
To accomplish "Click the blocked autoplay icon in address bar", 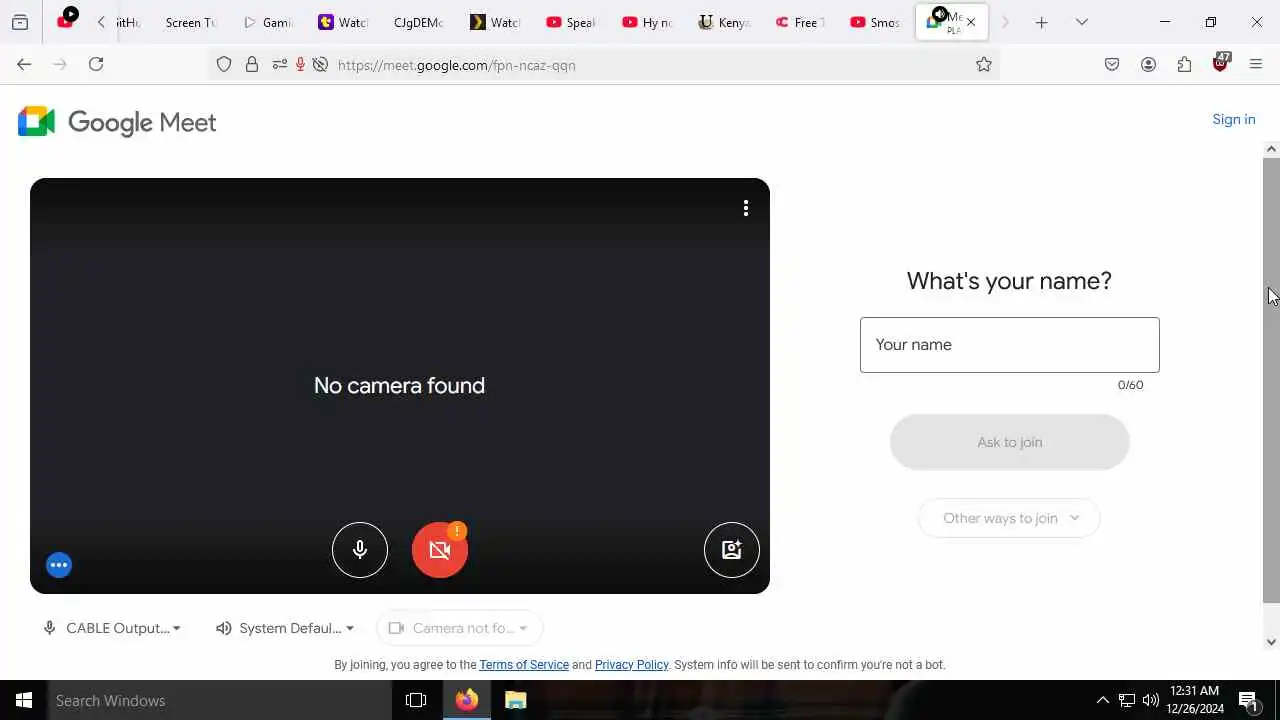I will click(x=320, y=65).
